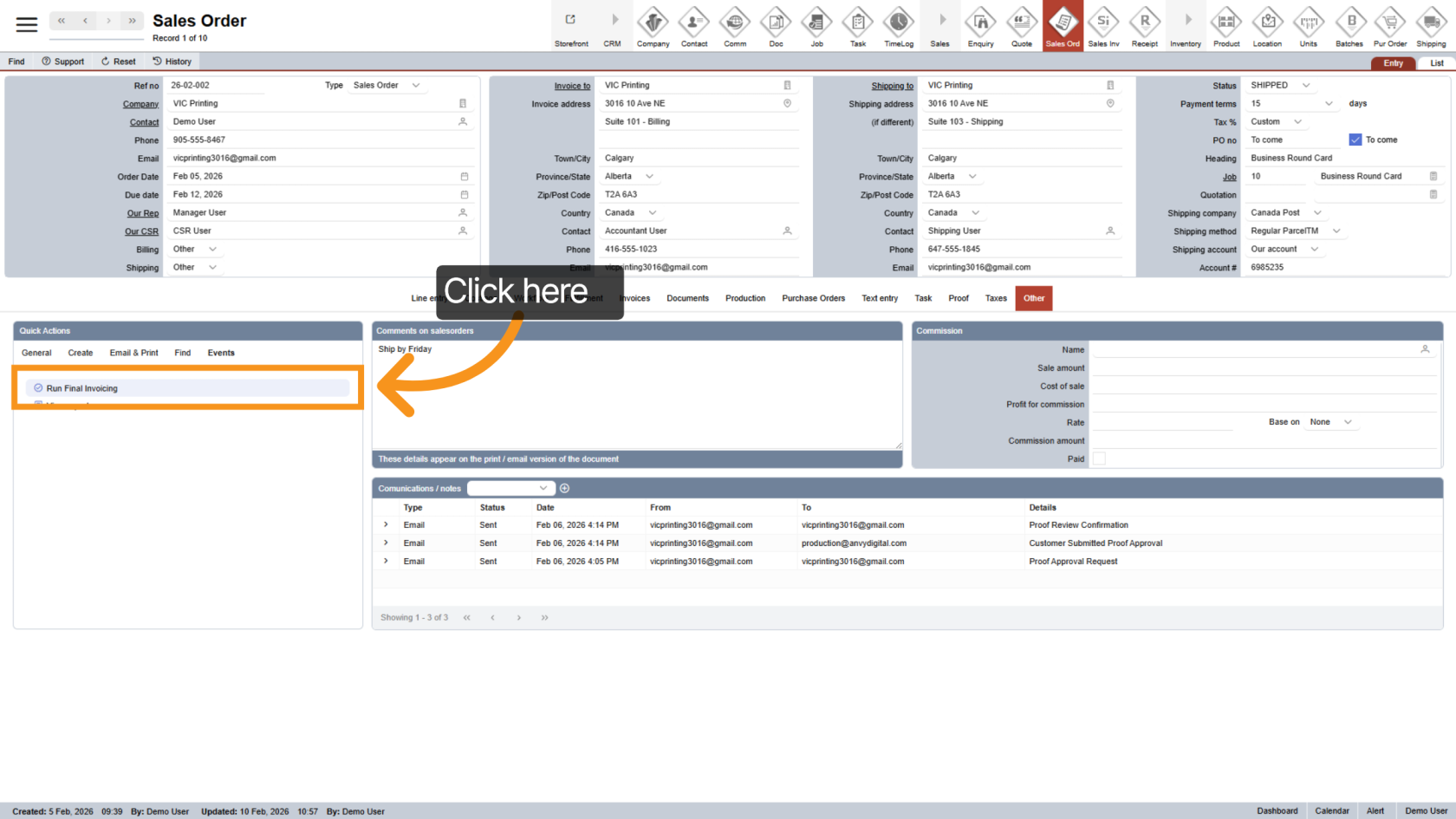Select the Batches module icon

[1349, 26]
